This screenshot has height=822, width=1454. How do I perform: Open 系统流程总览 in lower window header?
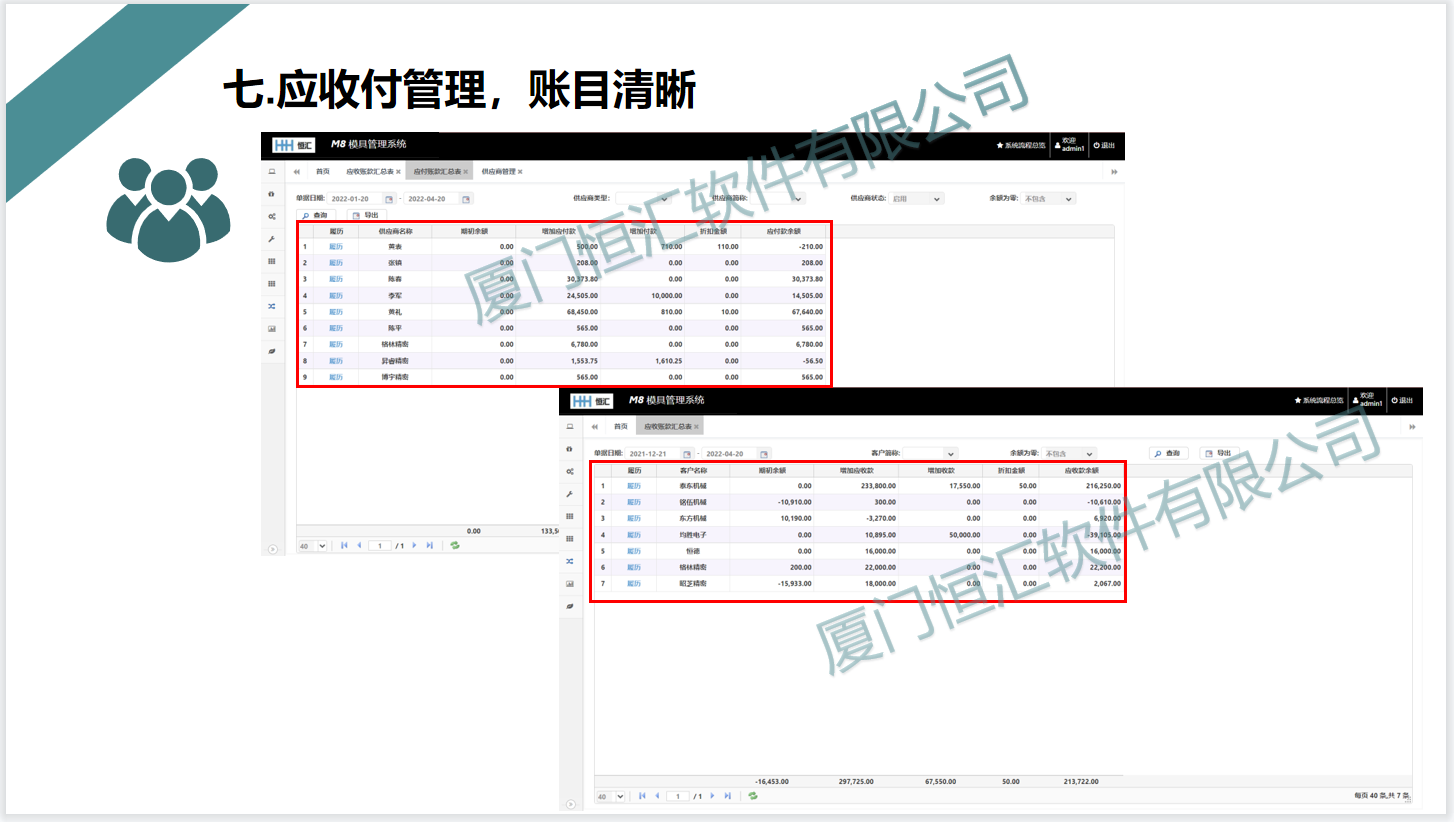tap(1321, 400)
